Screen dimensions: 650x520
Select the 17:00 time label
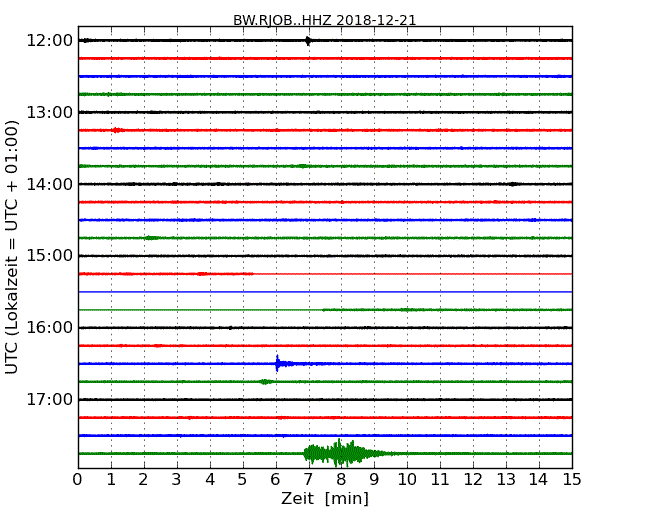pyautogui.click(x=50, y=399)
